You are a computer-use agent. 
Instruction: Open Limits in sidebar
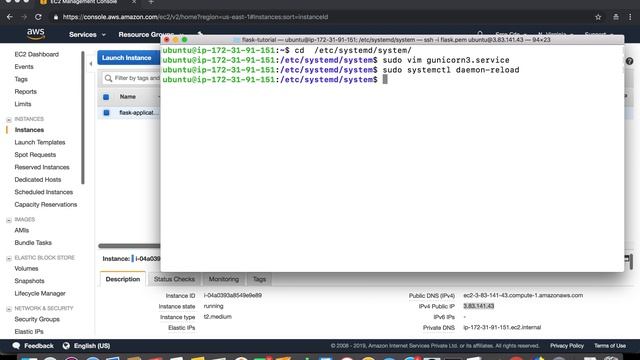(23, 104)
